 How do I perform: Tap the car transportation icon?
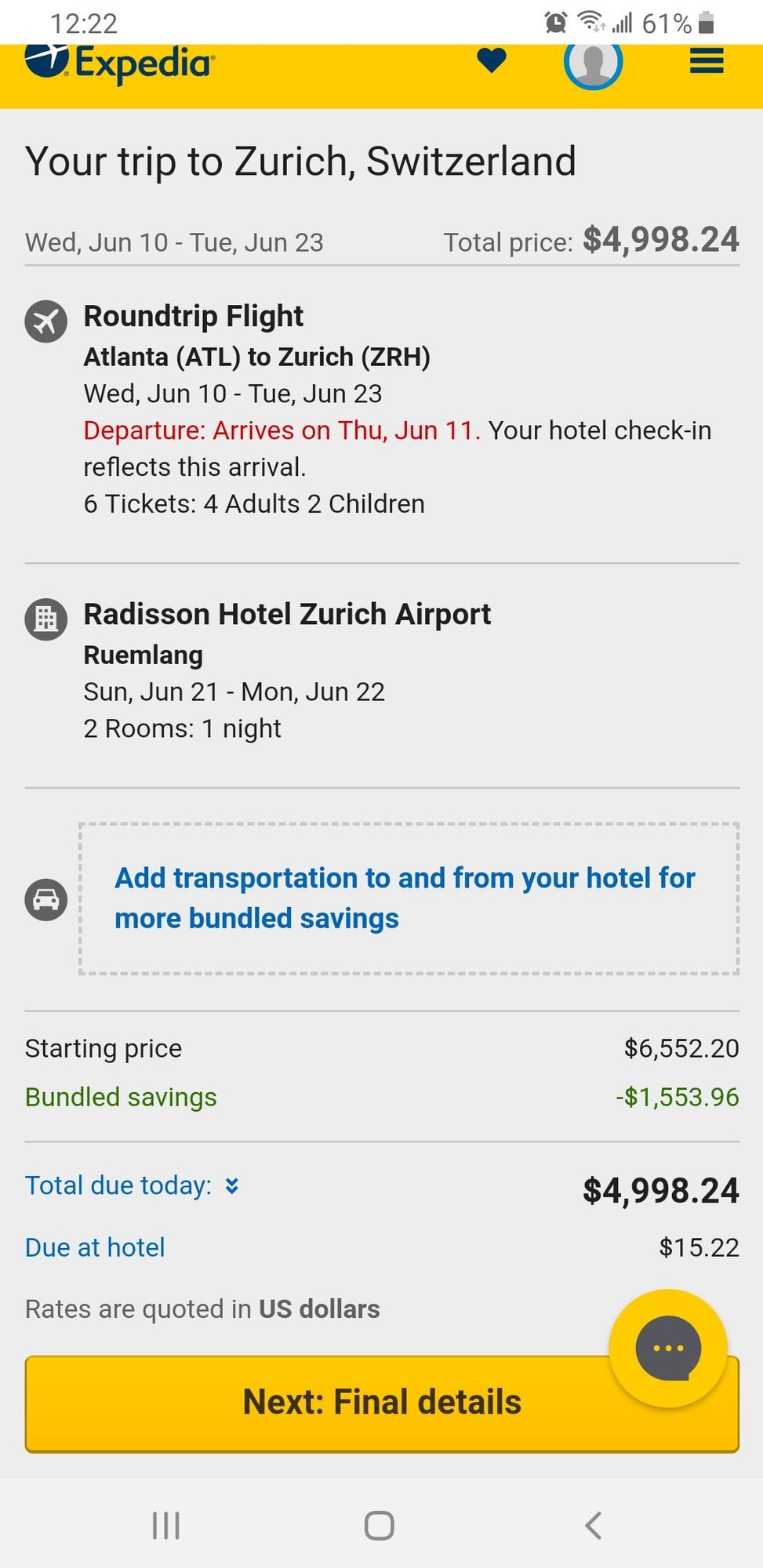46,899
